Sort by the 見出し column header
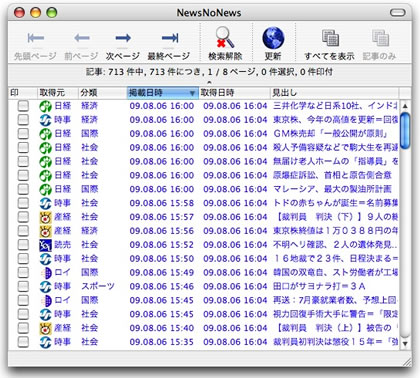 point(334,93)
